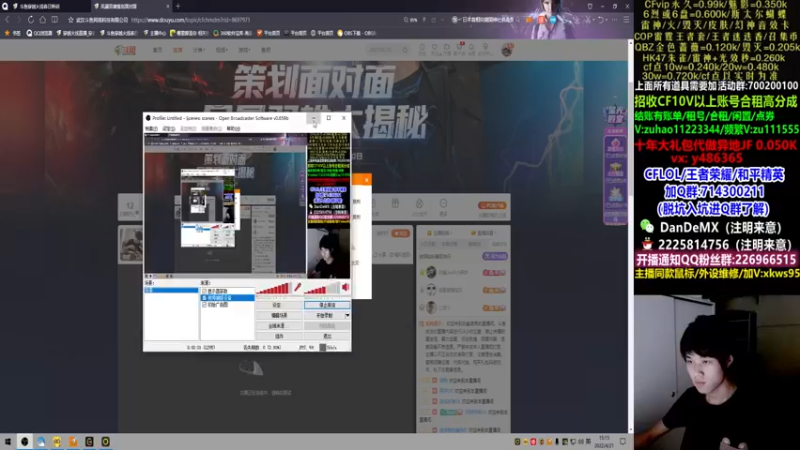Click the OBS plugins button

[x=279, y=336]
